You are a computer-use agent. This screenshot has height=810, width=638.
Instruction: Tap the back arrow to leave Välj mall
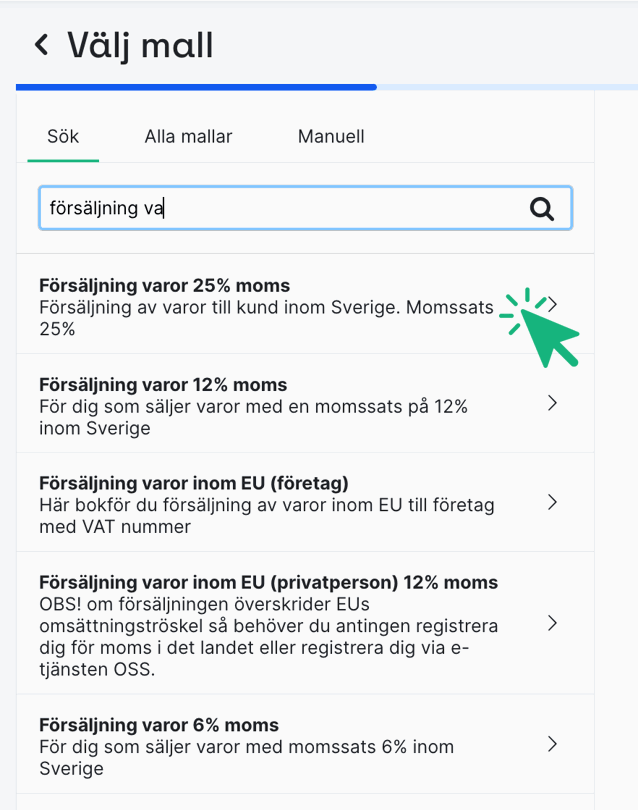click(39, 45)
